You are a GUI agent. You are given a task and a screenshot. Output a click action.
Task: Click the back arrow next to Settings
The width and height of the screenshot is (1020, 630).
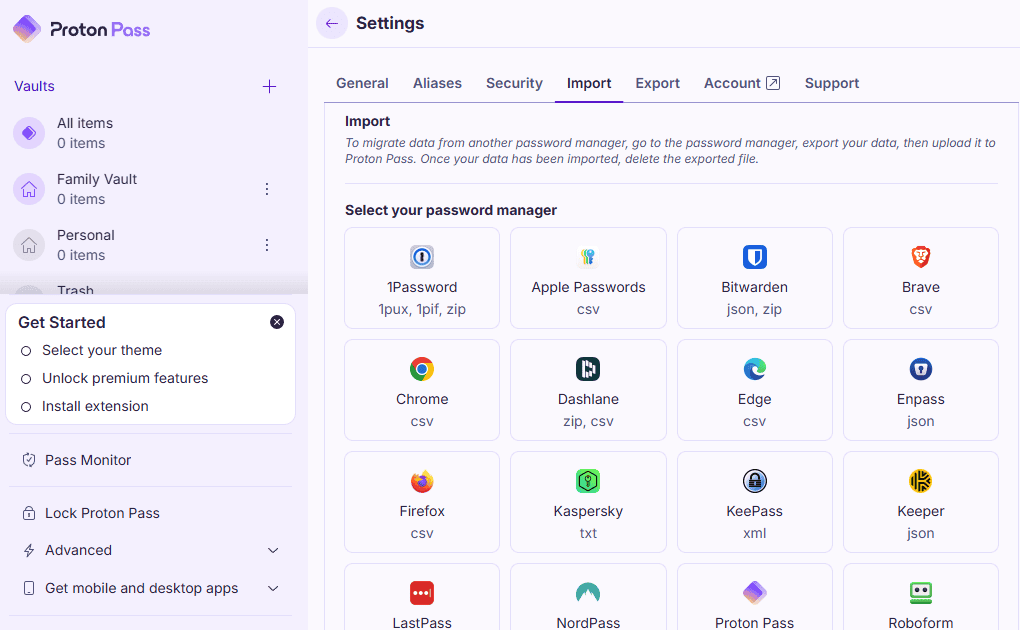click(332, 23)
